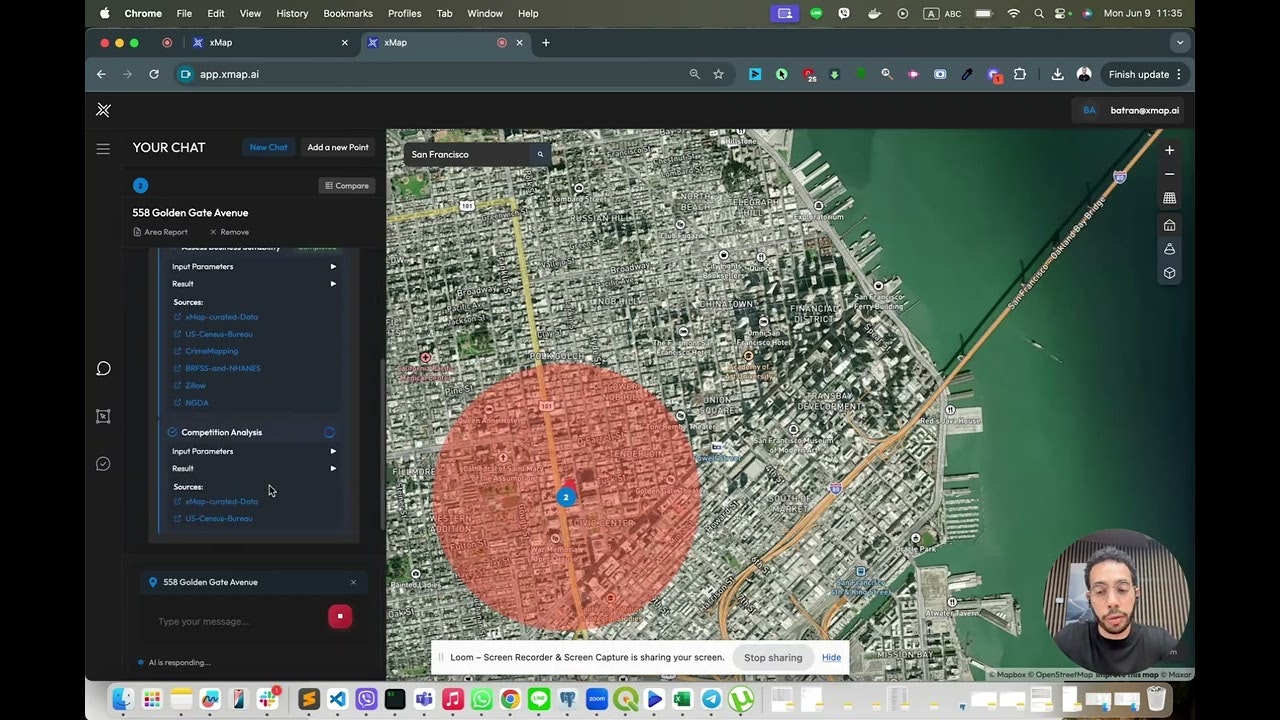Start a New Chat
This screenshot has height=720, width=1280.
click(x=268, y=147)
